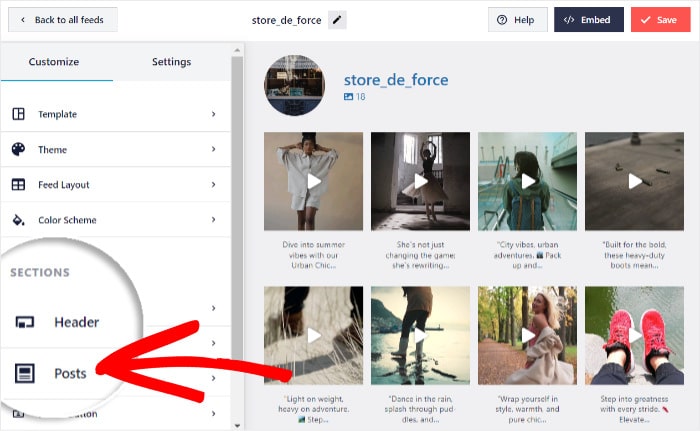Click the 'Dance in the rain' caption
Viewport: 700px width, 431px height.
click(x=420, y=409)
